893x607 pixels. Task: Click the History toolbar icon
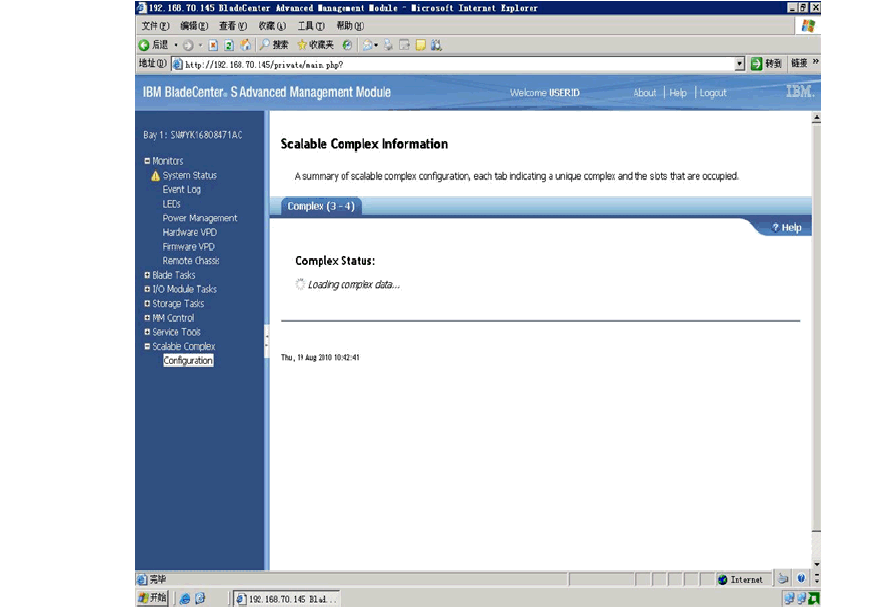[x=347, y=45]
